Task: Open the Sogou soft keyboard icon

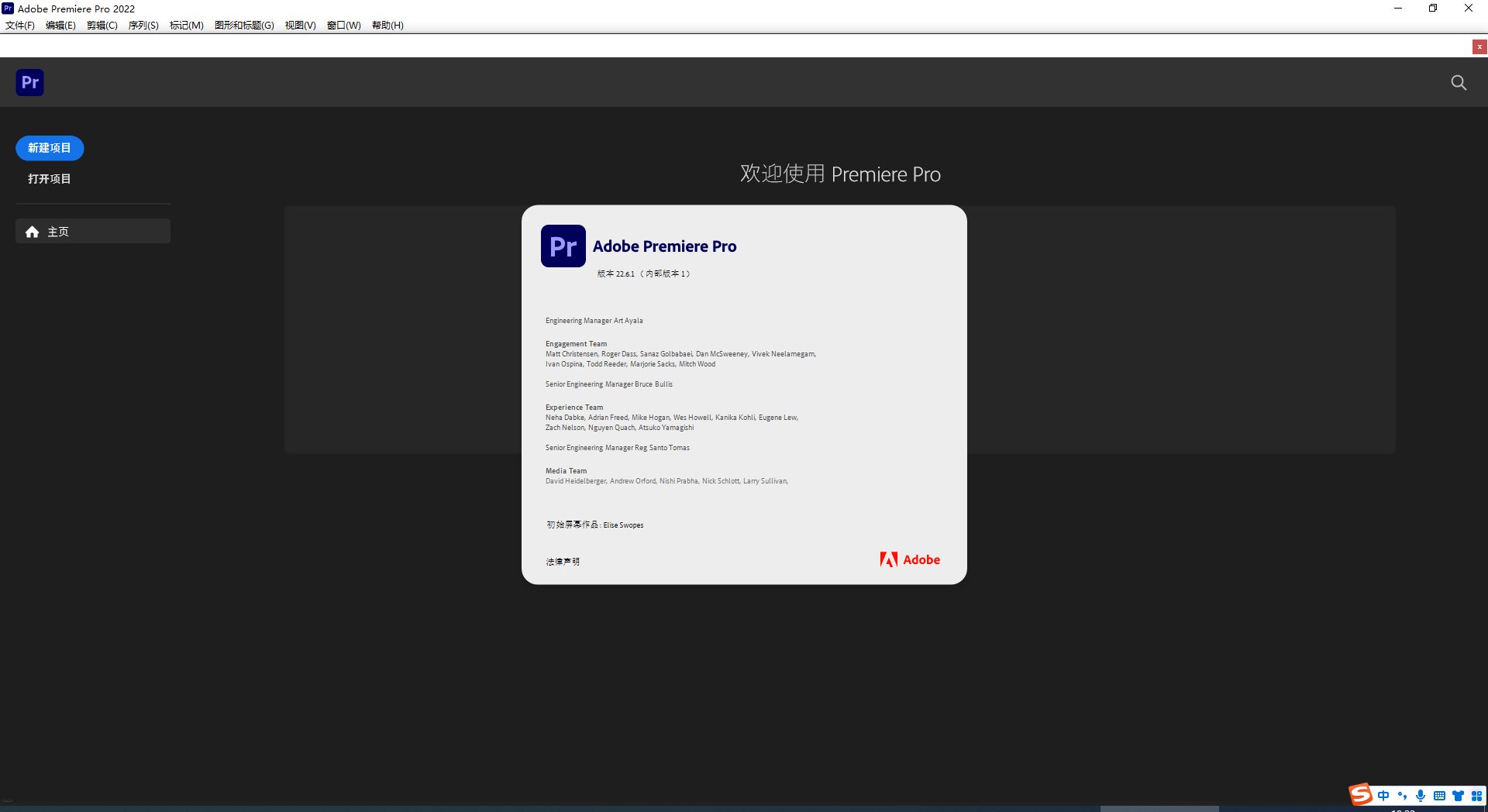Action: (x=1439, y=796)
